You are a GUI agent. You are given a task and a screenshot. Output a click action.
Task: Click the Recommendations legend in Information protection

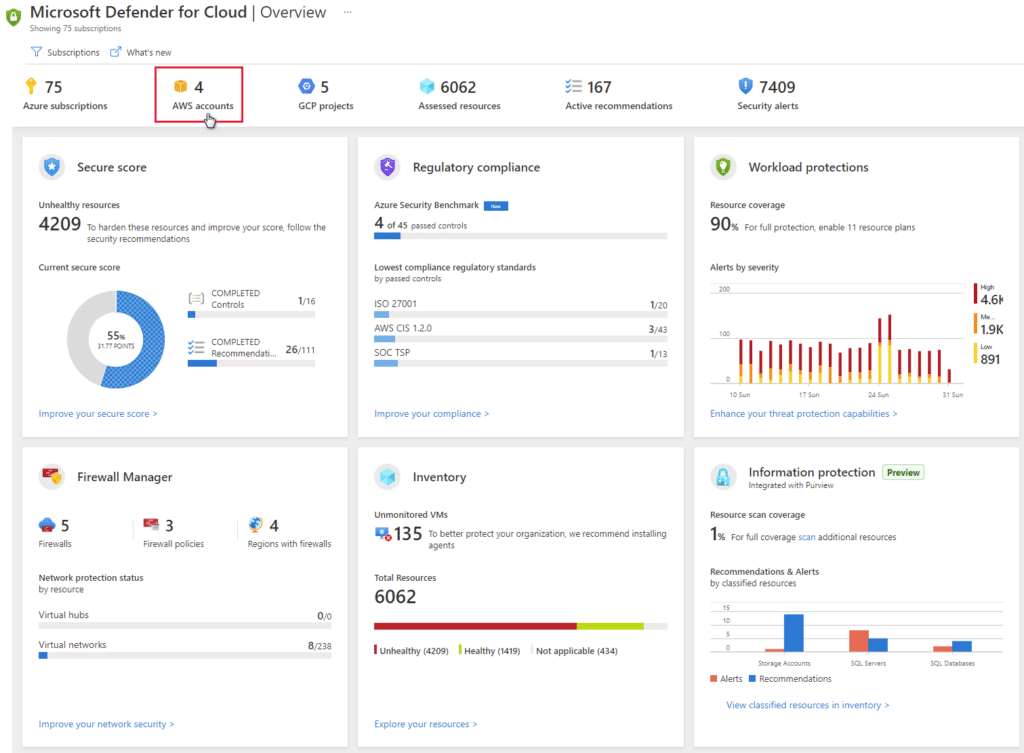(790, 679)
